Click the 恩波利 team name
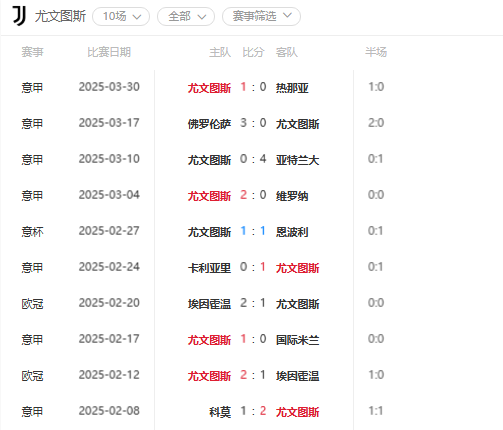 [x=292, y=232]
